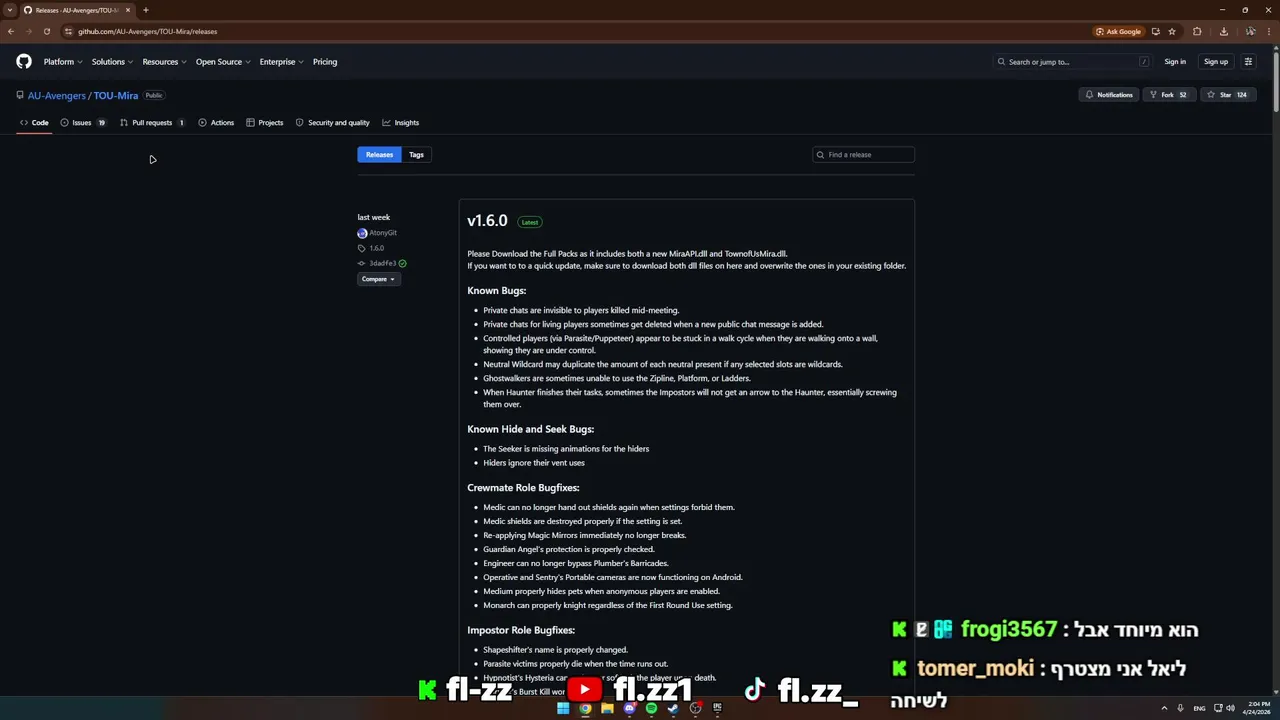Image resolution: width=1280 pixels, height=720 pixels.
Task: Open Steam from the taskbar
Action: 673,708
